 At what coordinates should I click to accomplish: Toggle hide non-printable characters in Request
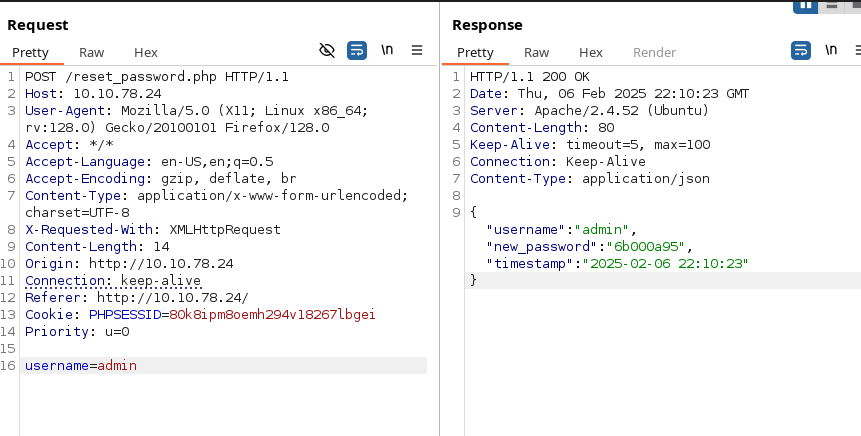tap(327, 51)
